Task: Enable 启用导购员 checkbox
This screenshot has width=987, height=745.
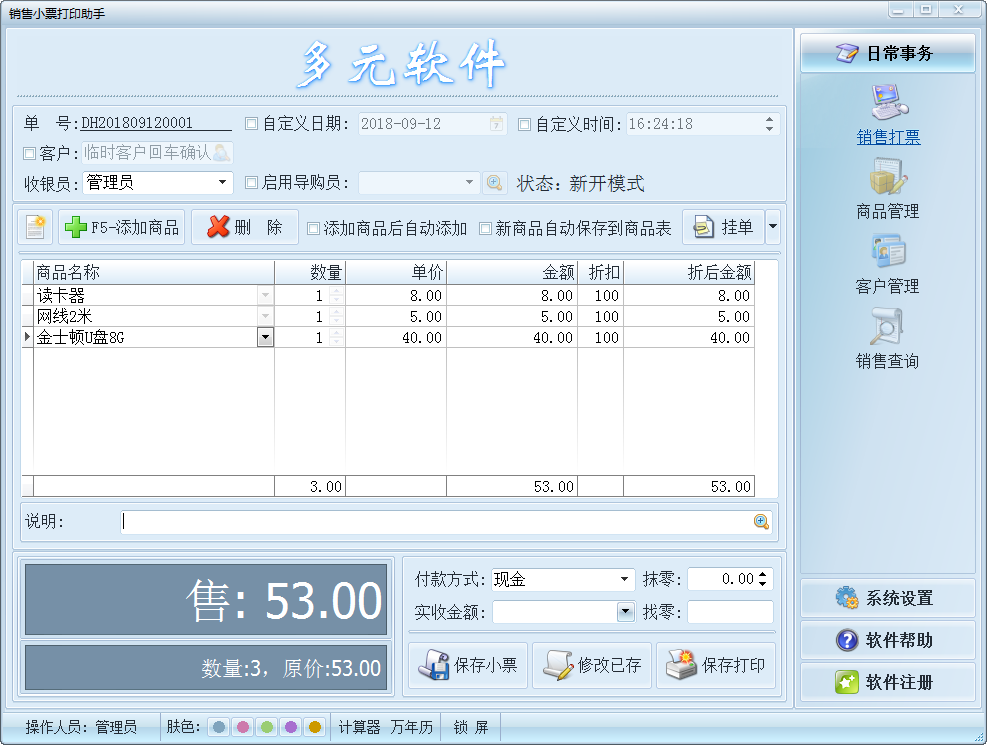Action: click(251, 182)
